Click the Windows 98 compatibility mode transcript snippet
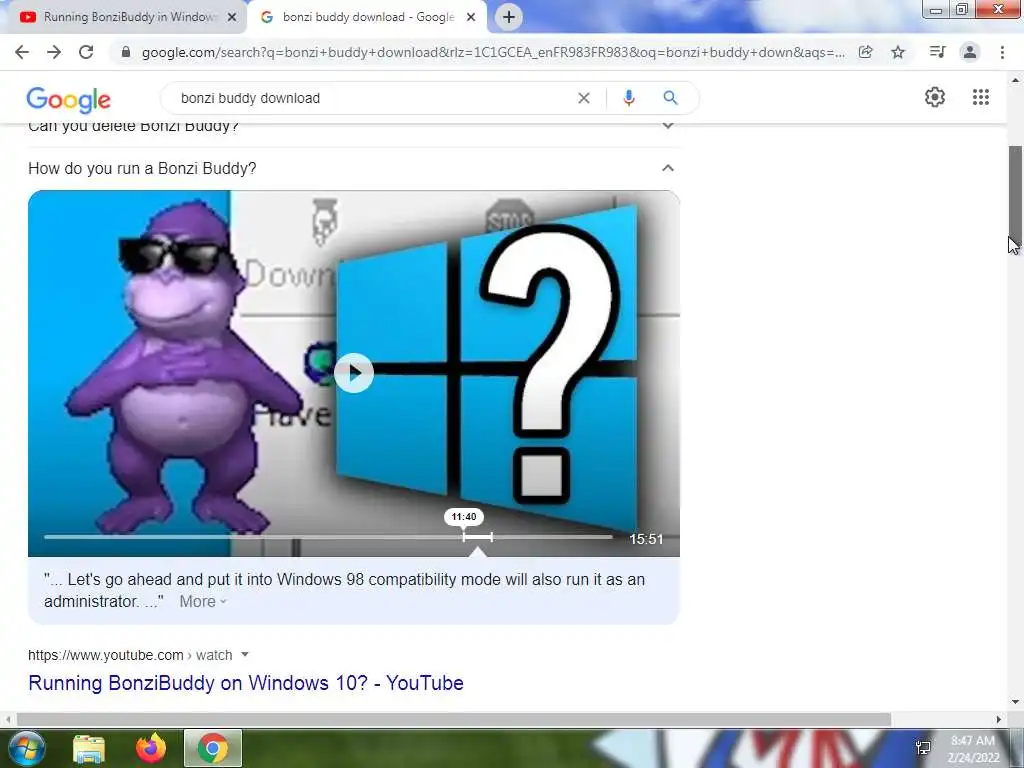The height and width of the screenshot is (768, 1024). tap(344, 590)
